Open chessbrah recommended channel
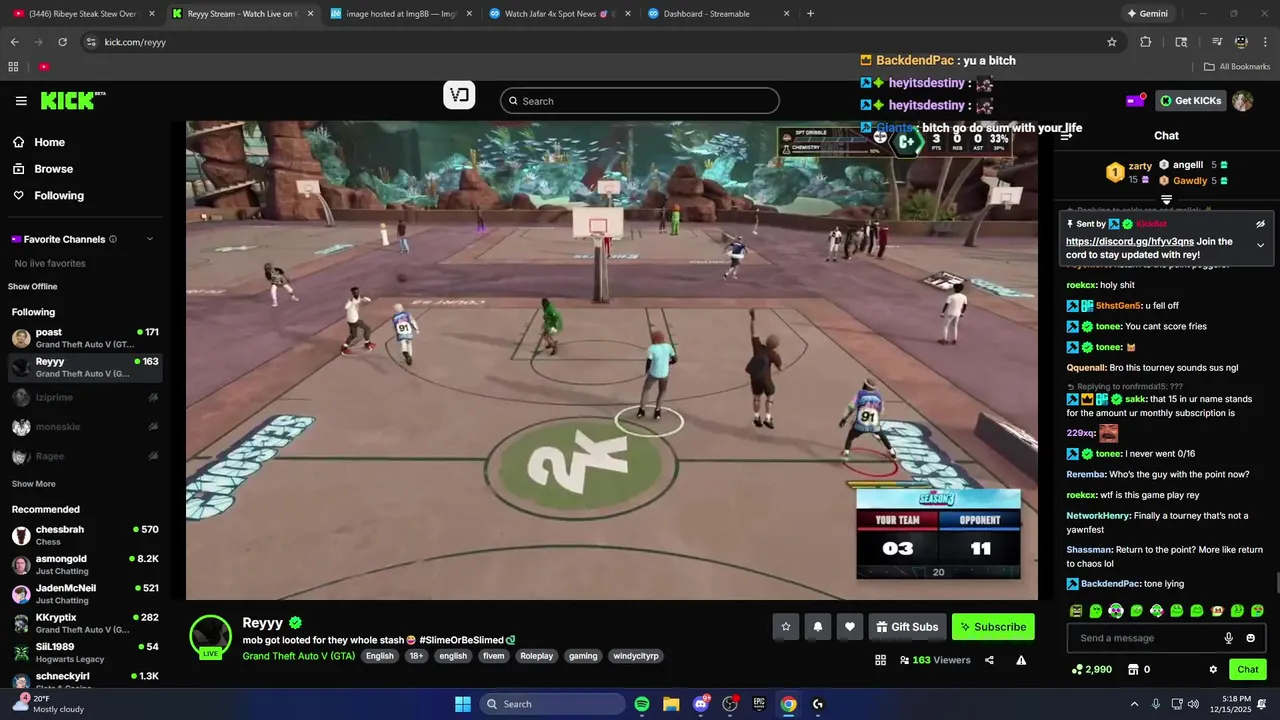Screen dimensions: 1280x720 coord(84,535)
